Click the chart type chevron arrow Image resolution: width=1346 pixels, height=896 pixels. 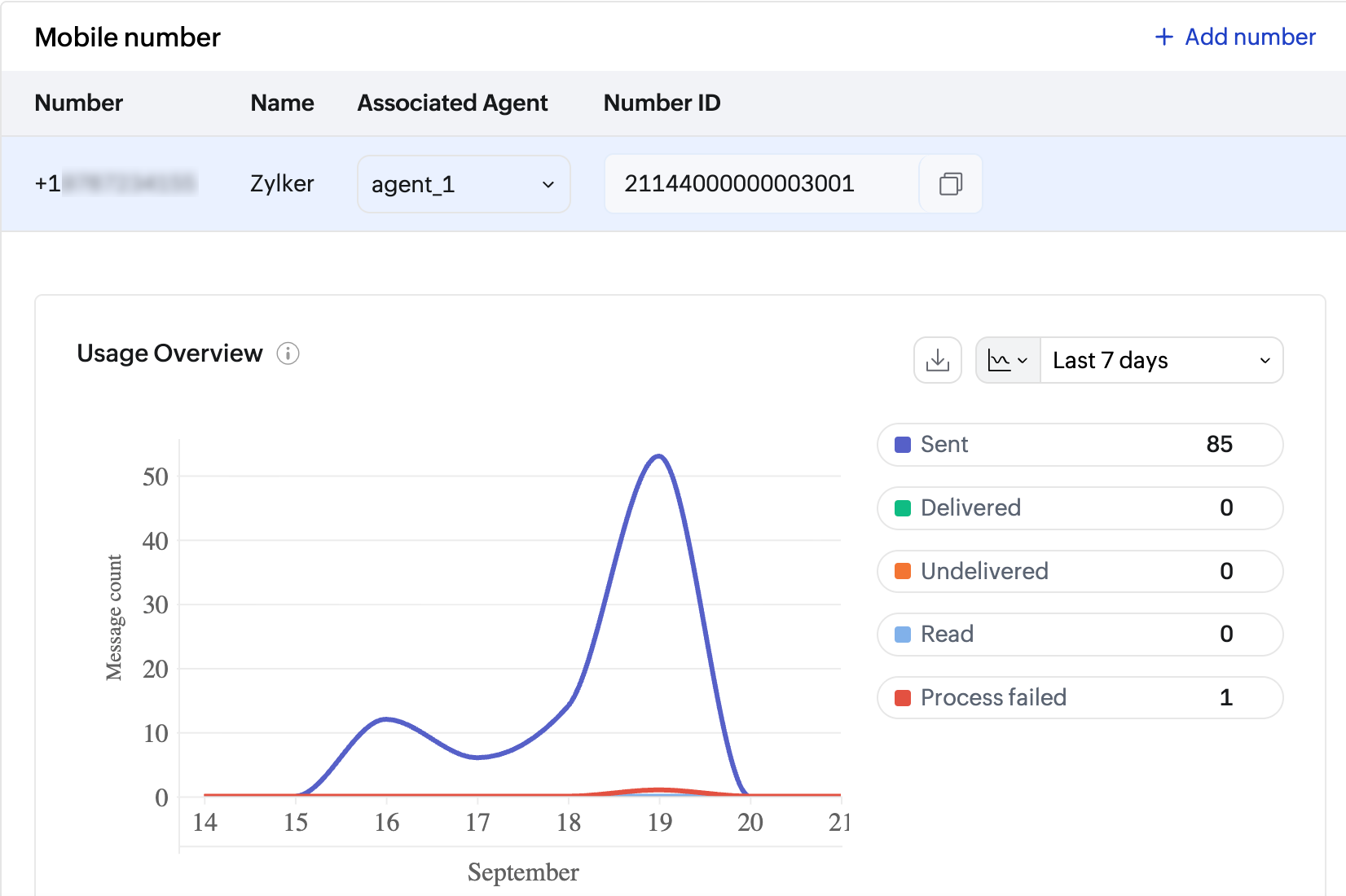[1023, 361]
